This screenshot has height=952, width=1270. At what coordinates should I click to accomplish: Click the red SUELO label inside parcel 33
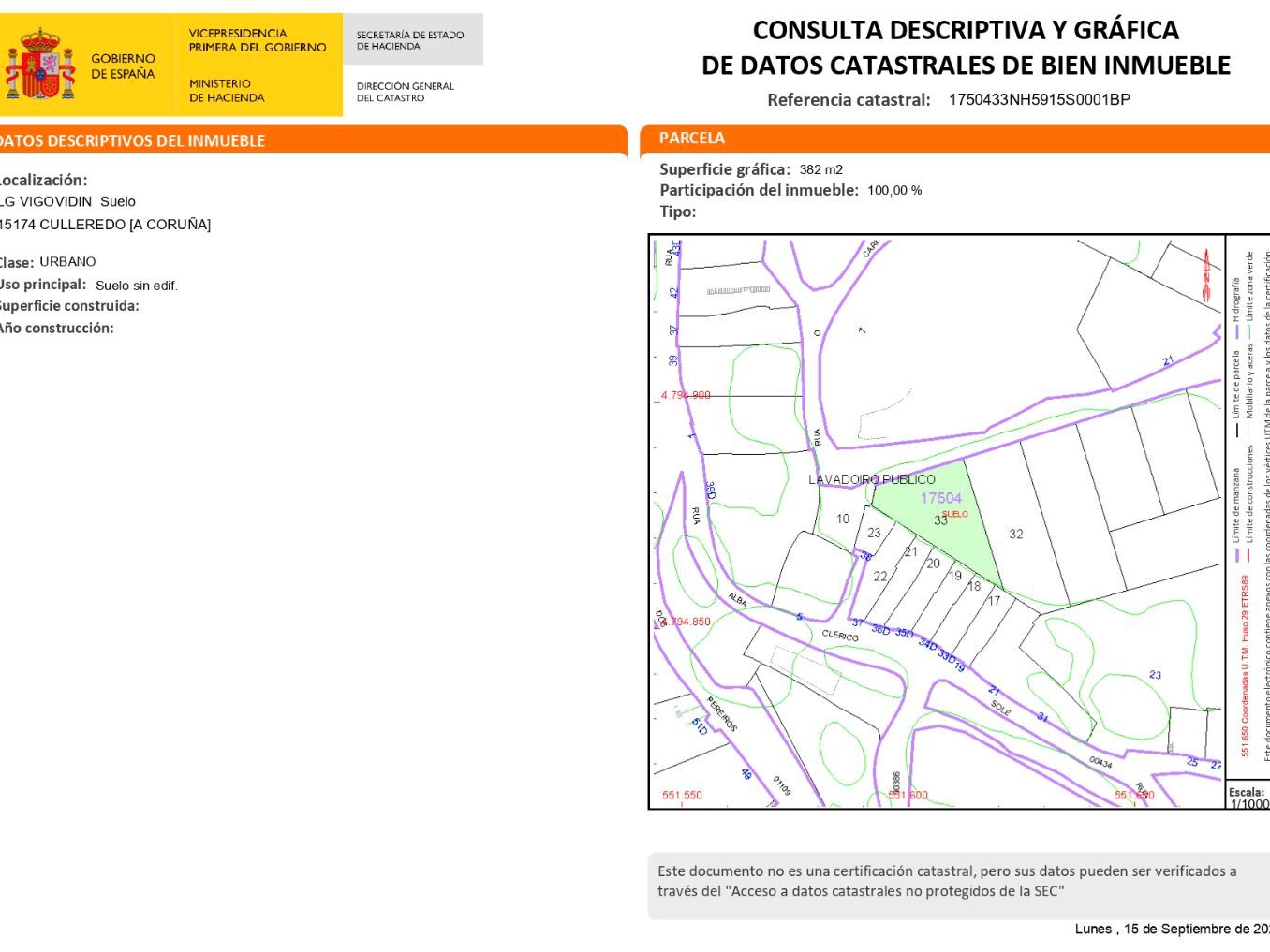pos(955,514)
